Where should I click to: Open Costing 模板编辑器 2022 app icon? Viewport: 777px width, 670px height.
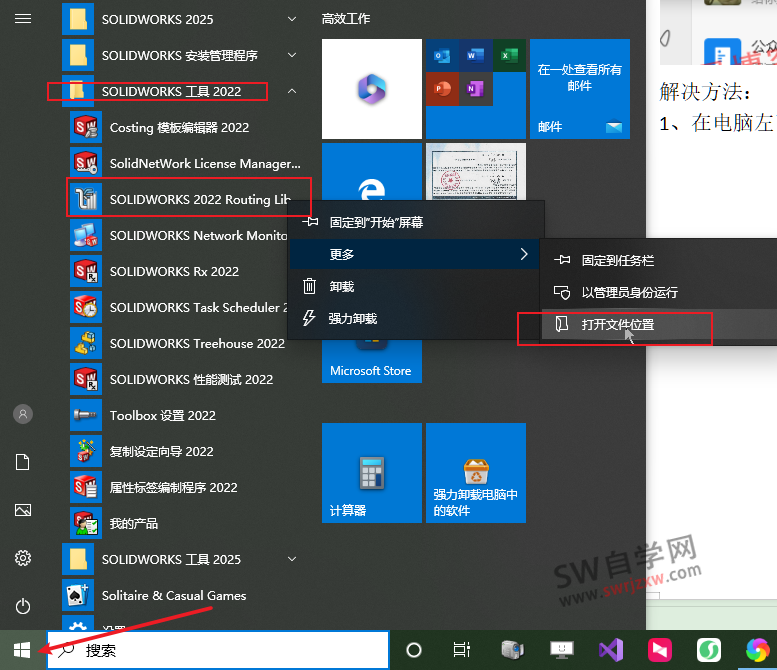86,127
